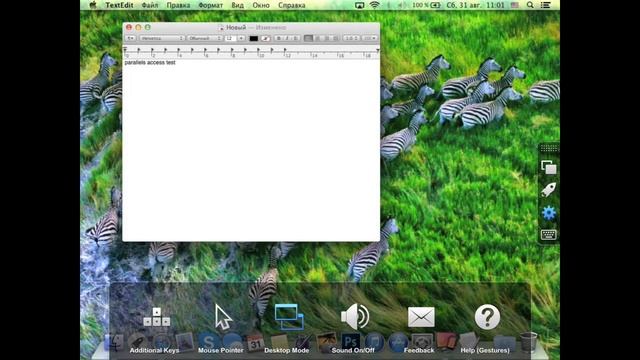Open Additional Keys in the Parallels overlay

click(156, 317)
